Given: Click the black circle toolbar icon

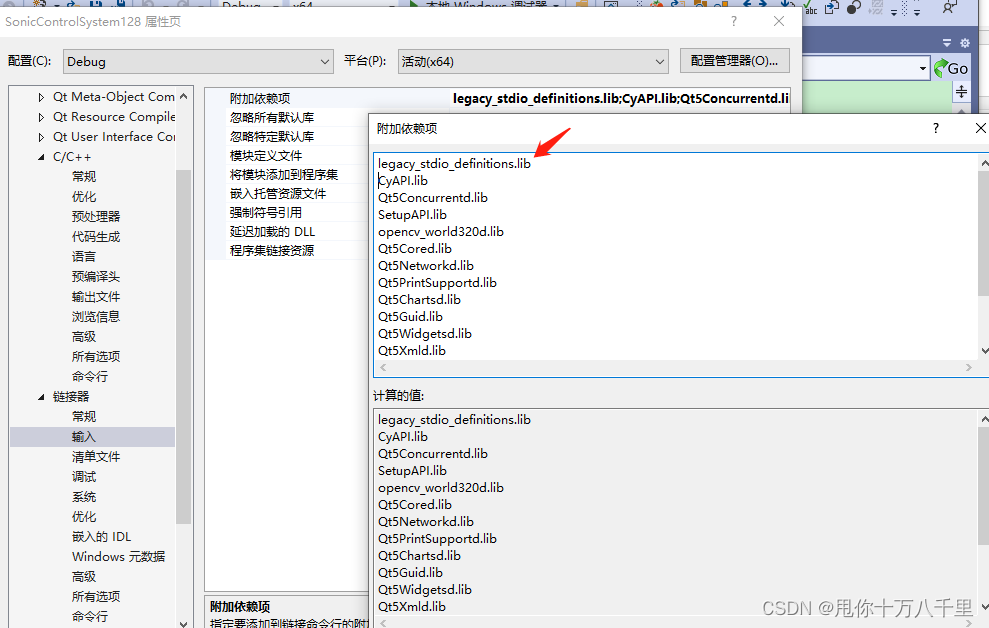Looking at the screenshot, I should pos(853,8).
